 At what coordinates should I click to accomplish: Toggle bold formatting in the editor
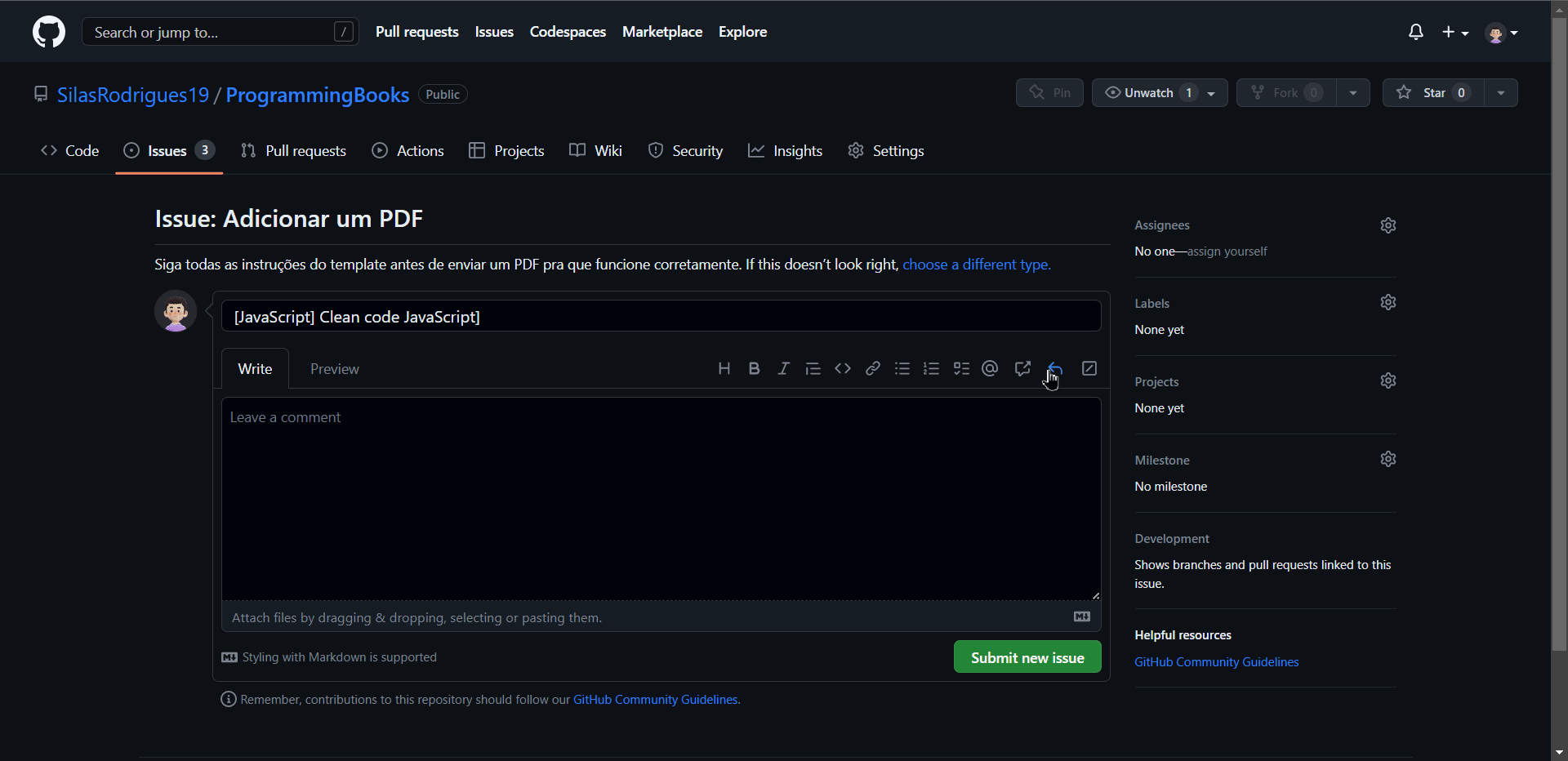point(754,368)
